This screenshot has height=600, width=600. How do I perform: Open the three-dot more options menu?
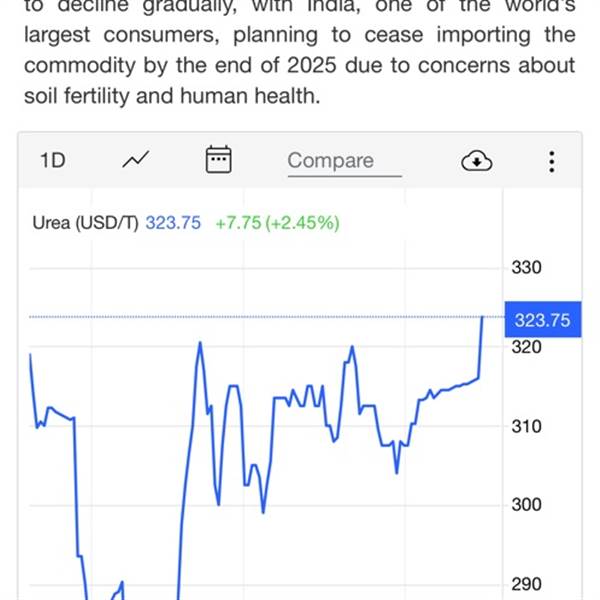[x=551, y=161]
